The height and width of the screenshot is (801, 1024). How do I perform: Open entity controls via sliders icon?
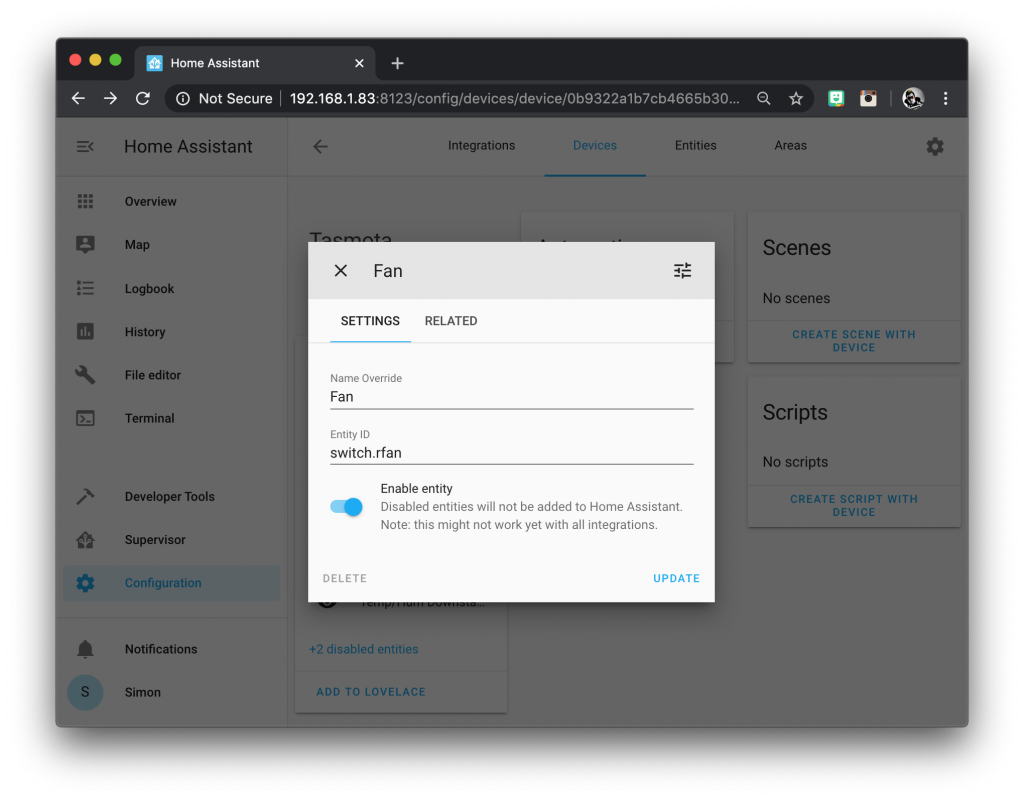click(682, 270)
